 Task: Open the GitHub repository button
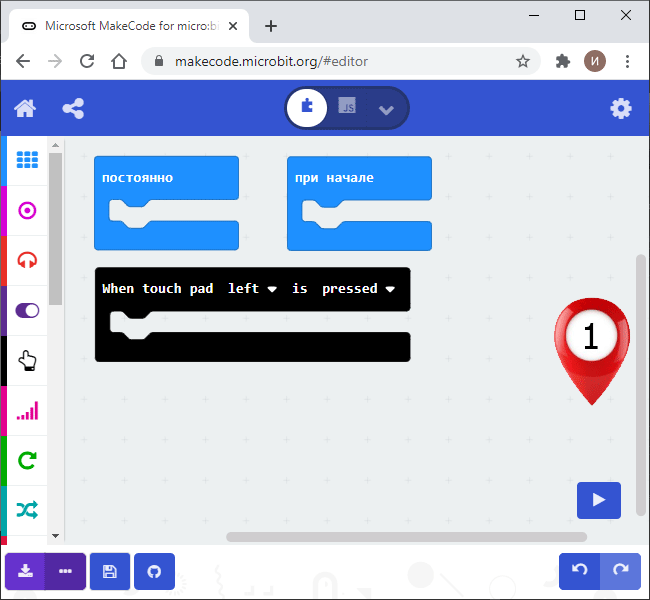pos(154,571)
